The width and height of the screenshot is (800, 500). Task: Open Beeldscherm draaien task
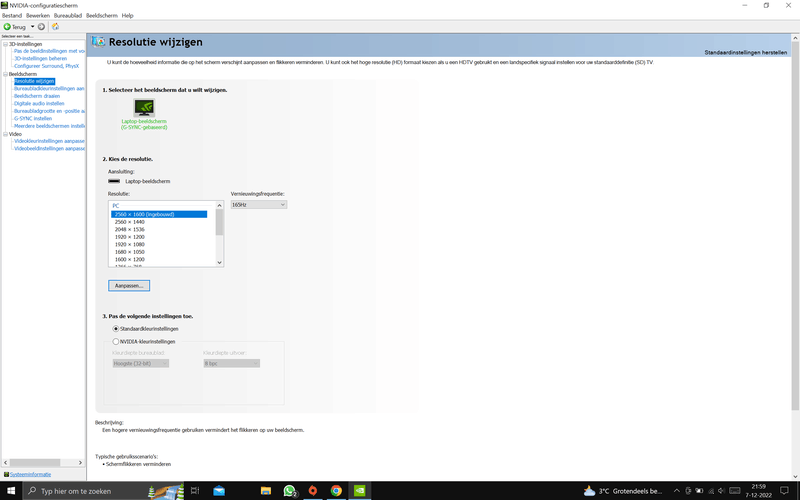click(x=37, y=96)
